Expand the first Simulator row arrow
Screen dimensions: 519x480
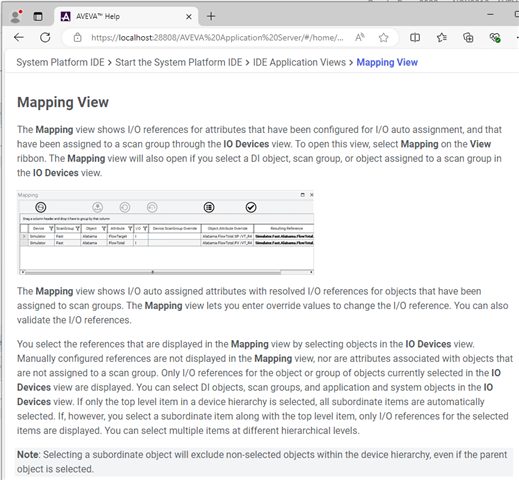(24, 236)
